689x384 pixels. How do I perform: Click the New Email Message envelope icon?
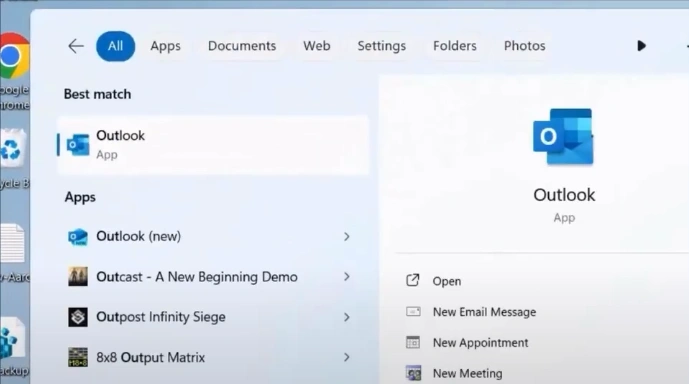413,312
